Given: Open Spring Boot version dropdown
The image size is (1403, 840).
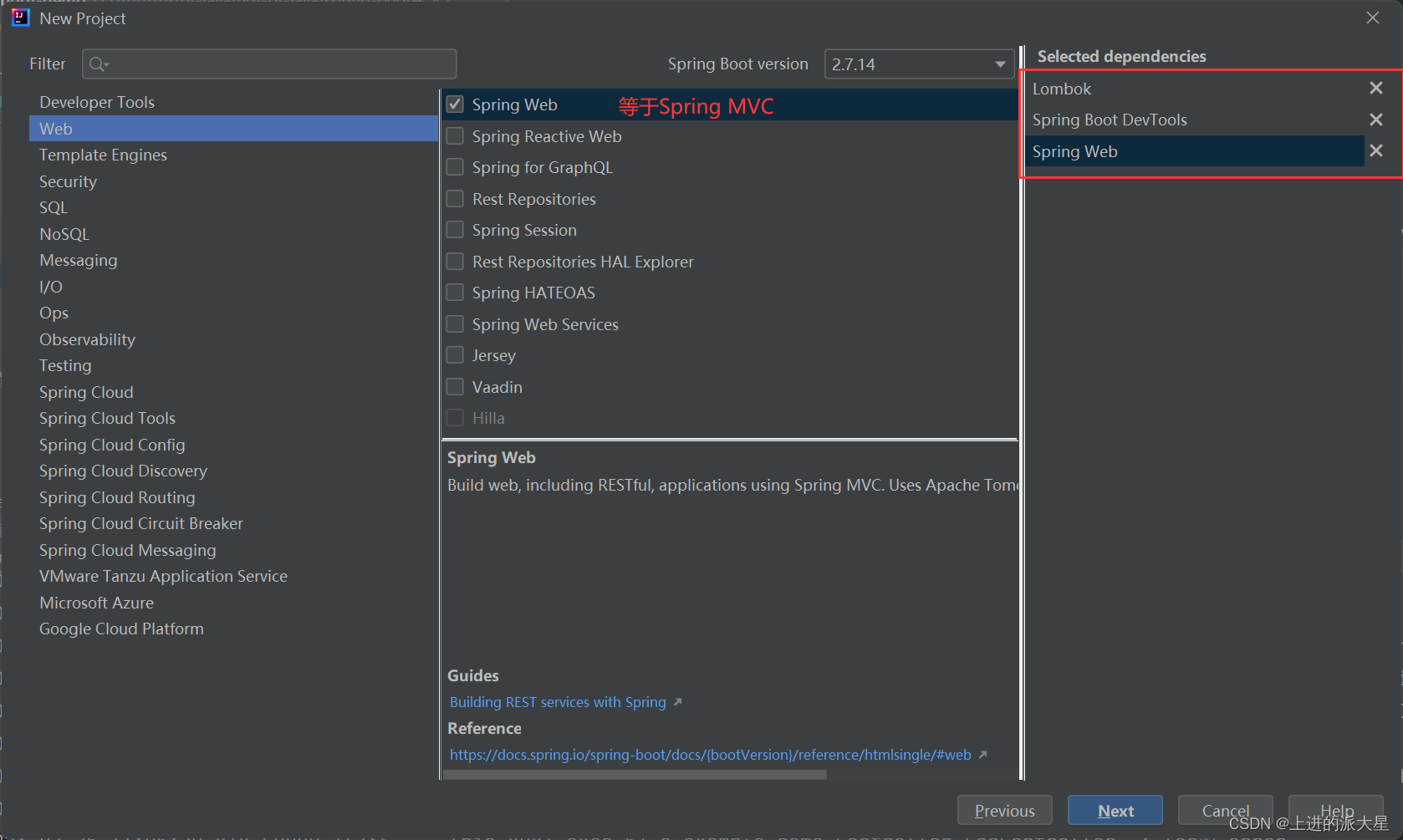Looking at the screenshot, I should 919,64.
